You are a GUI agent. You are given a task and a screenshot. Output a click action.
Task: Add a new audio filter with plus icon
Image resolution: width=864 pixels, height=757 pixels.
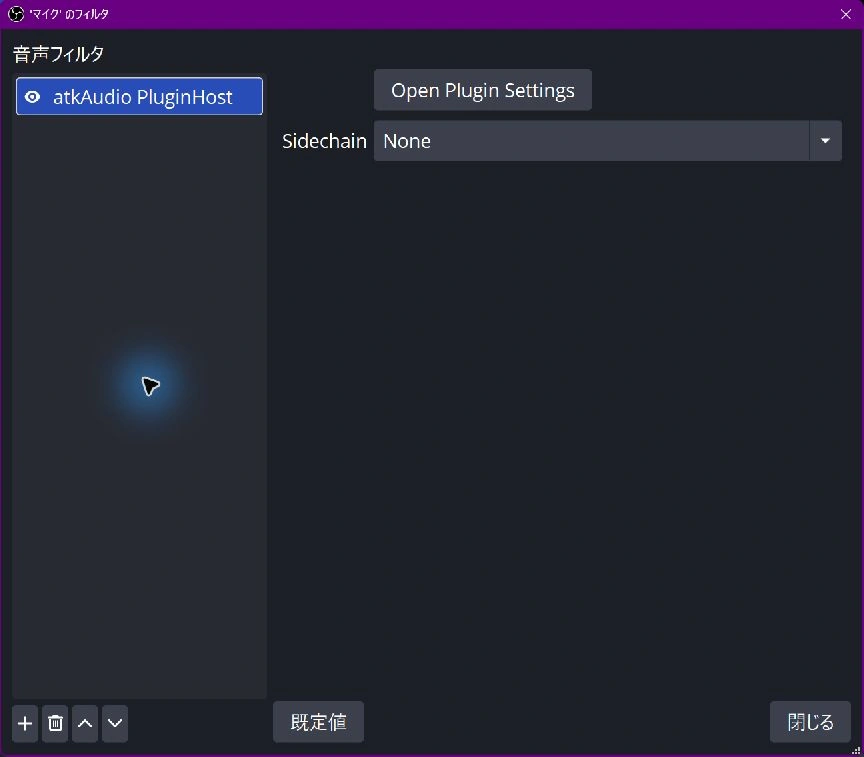click(25, 723)
